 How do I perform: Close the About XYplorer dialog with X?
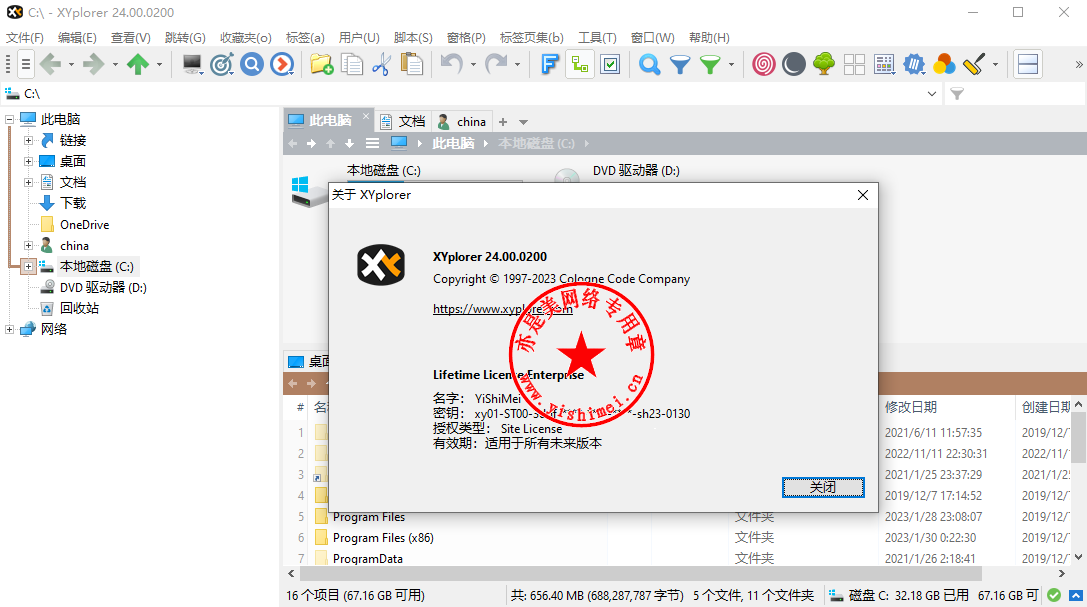click(x=862, y=195)
